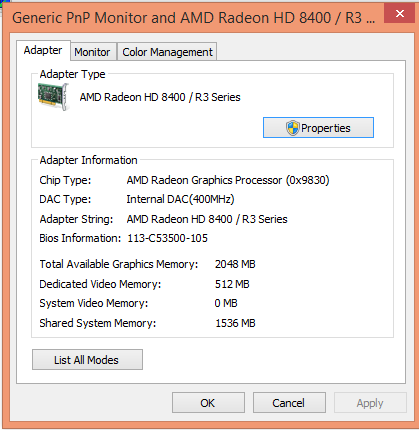Click the dialog title bar text
Screen dimensions: 419x430
194,18
